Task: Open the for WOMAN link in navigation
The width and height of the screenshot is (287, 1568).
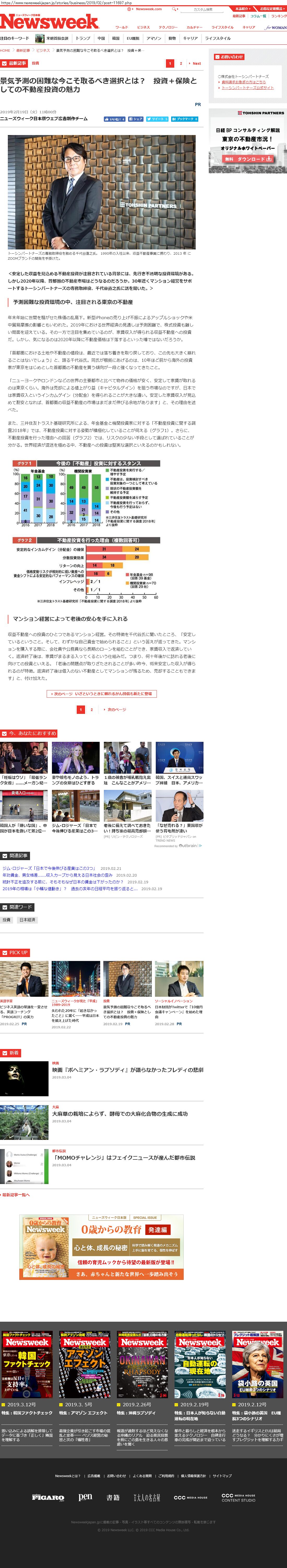Action: 276,27
